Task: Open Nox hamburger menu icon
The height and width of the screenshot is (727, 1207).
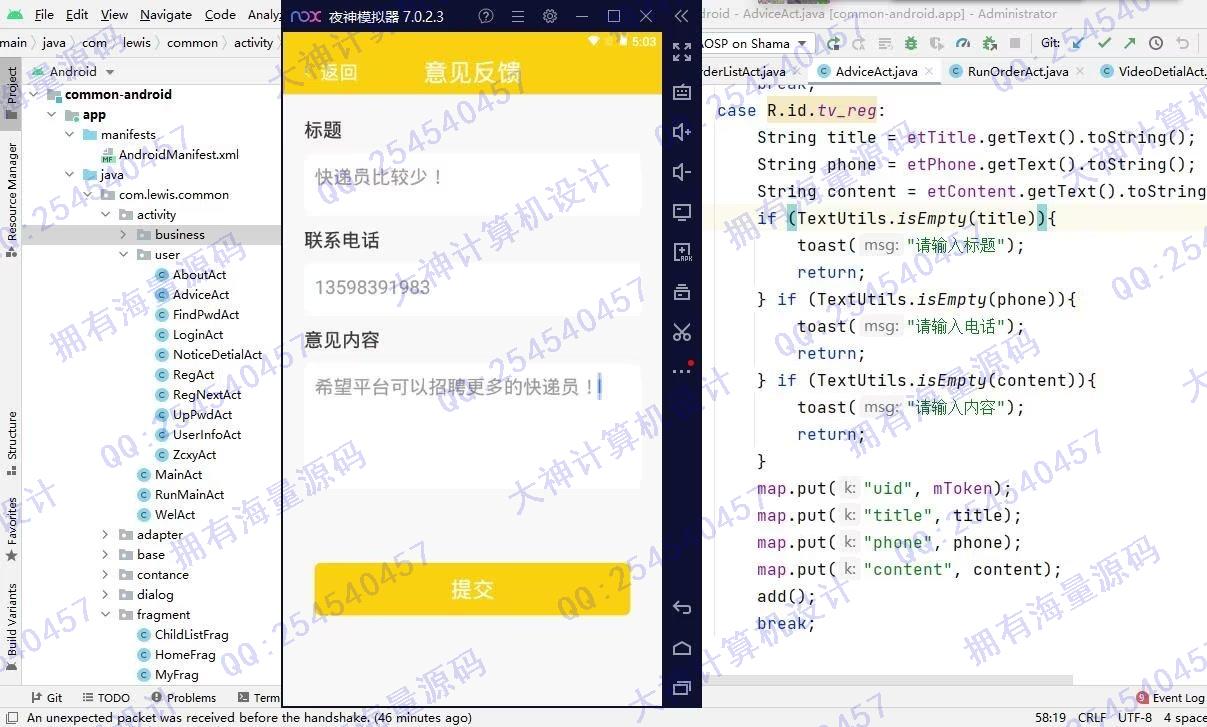Action: [518, 16]
